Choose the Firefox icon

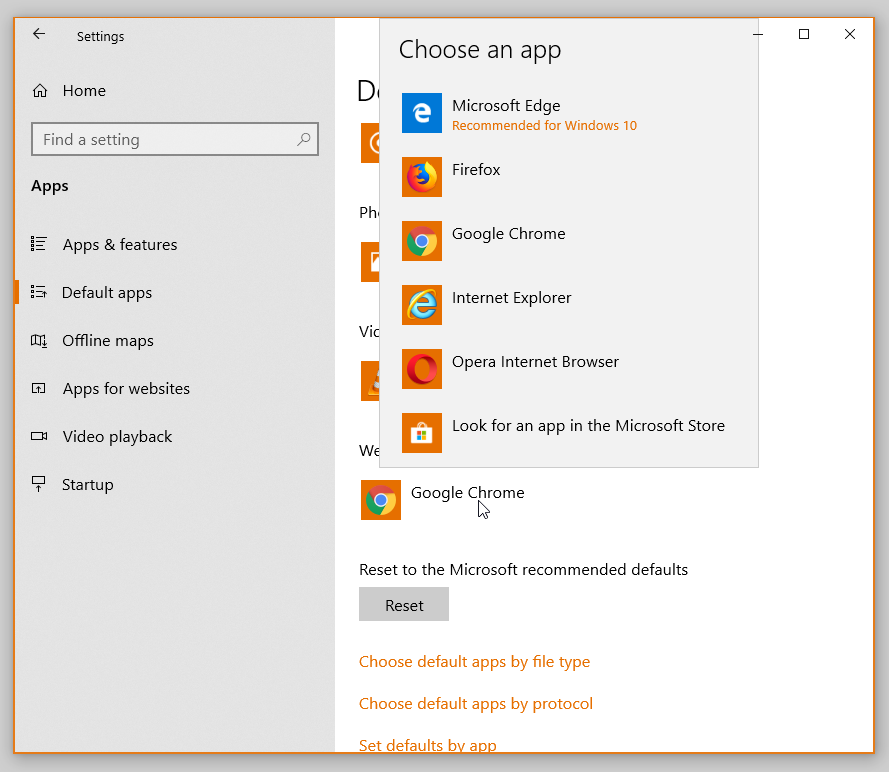422,177
